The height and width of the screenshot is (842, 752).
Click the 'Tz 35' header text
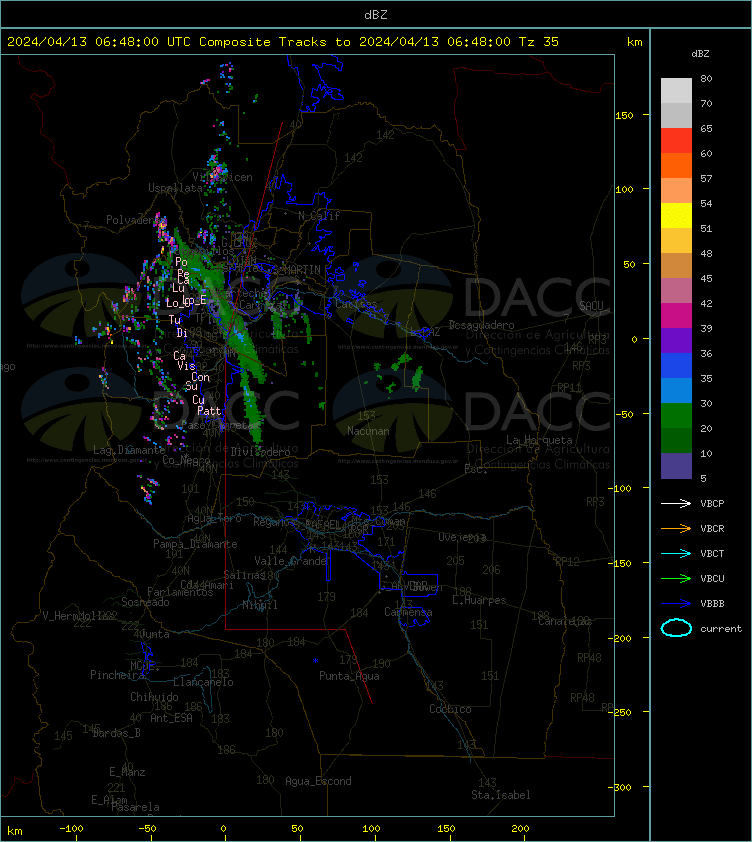click(539, 41)
